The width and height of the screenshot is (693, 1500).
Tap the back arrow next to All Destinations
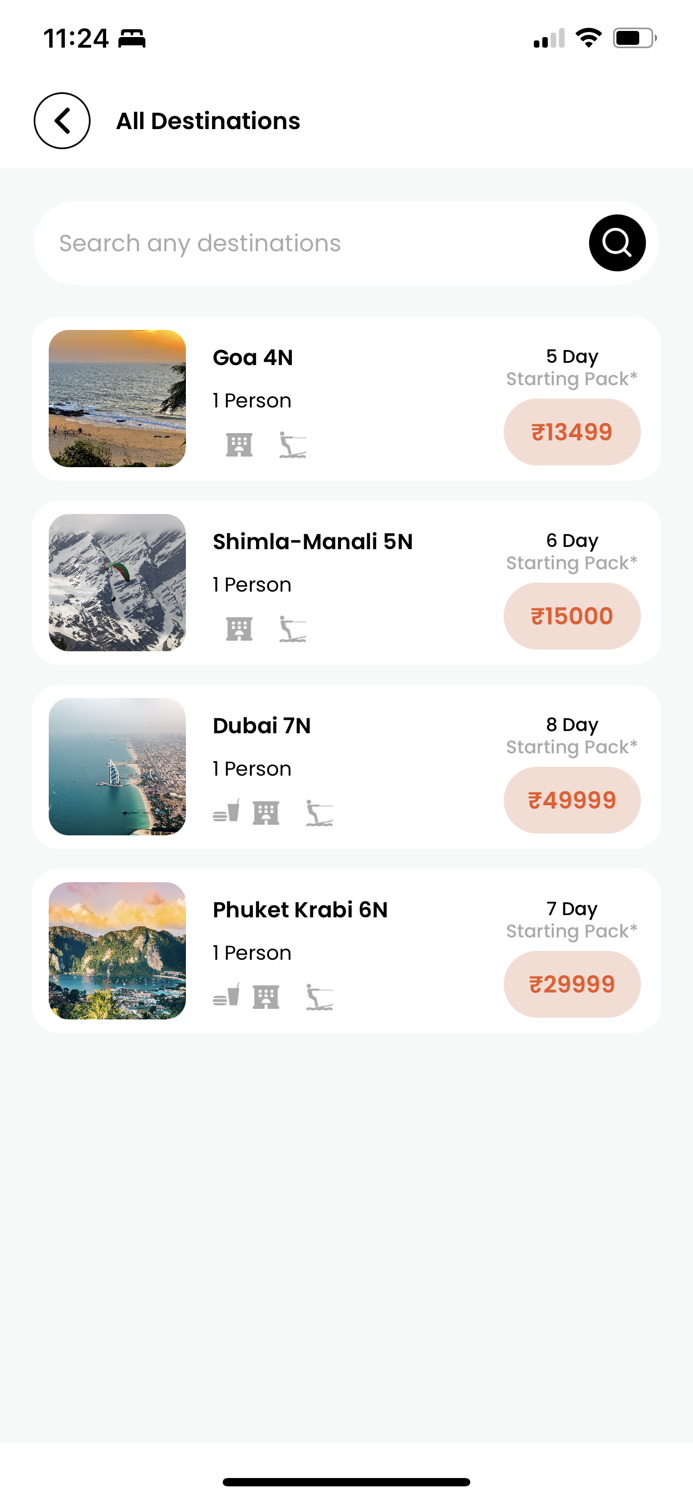point(62,120)
